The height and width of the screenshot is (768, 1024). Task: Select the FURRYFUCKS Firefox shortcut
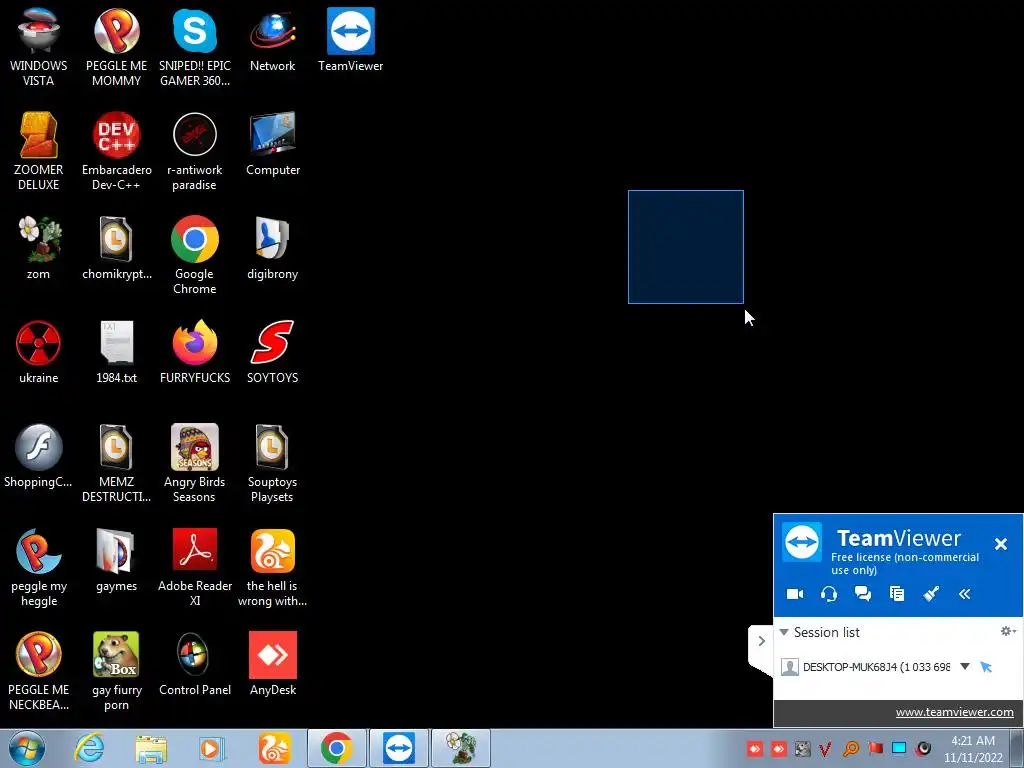pos(195,351)
